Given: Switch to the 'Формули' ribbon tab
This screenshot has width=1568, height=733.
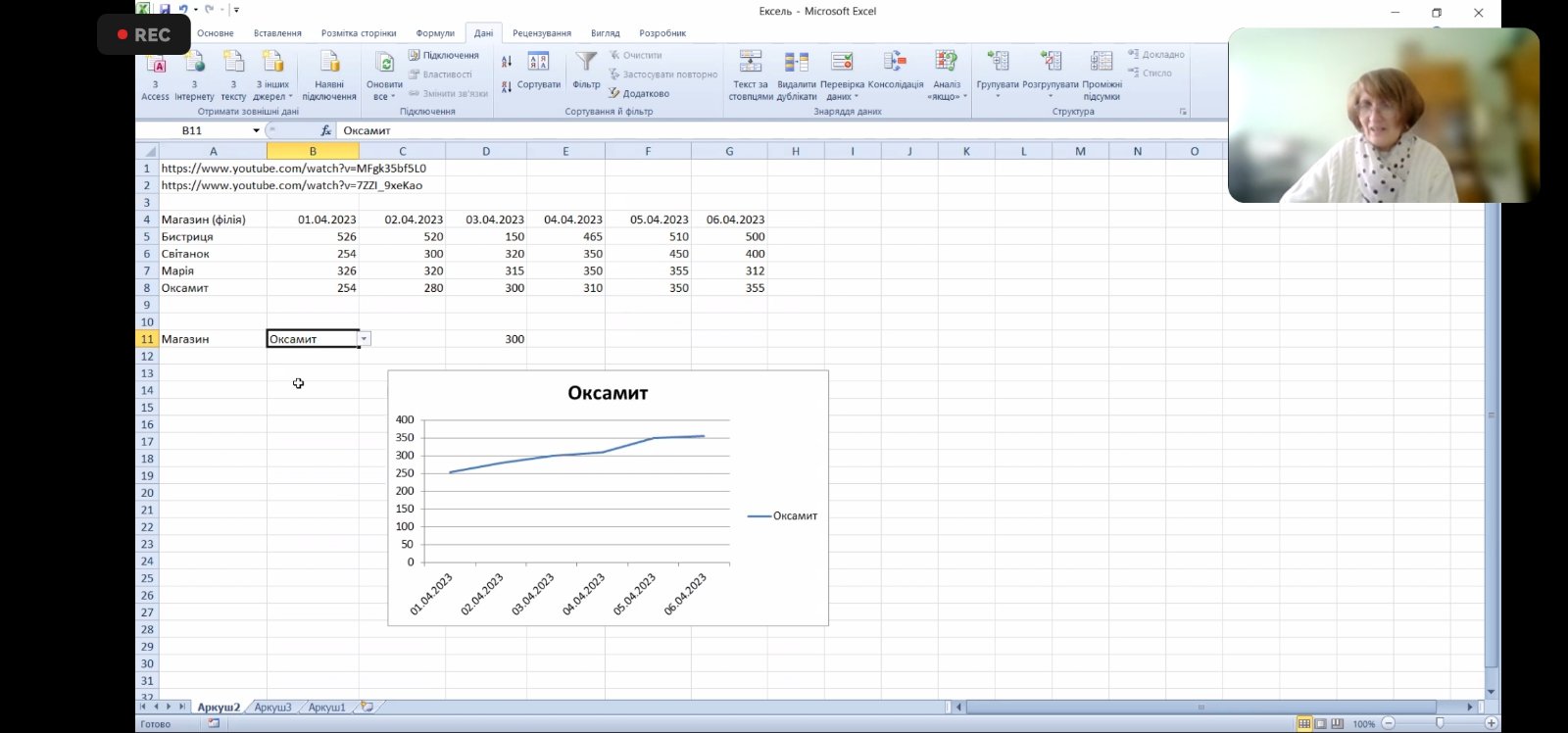Looking at the screenshot, I should point(435,33).
